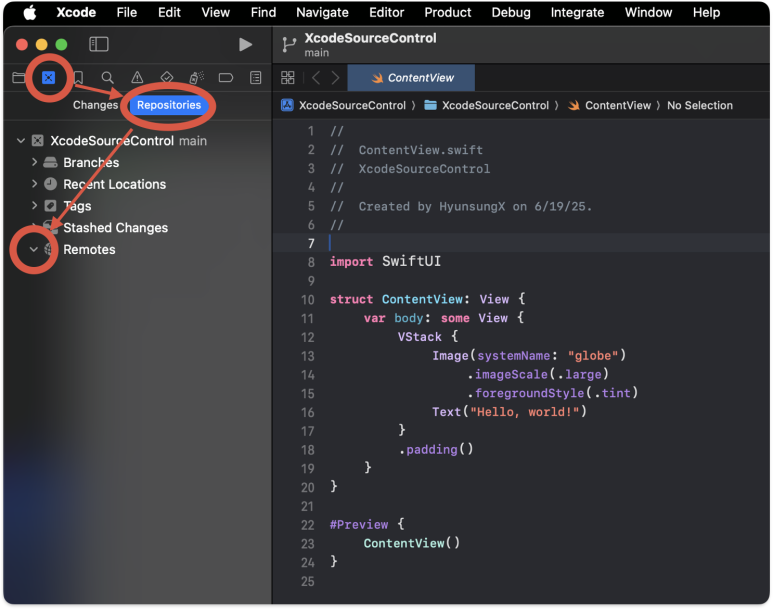Click the 'var body: some View {' line
The width and height of the screenshot is (773, 610).
(x=444, y=318)
